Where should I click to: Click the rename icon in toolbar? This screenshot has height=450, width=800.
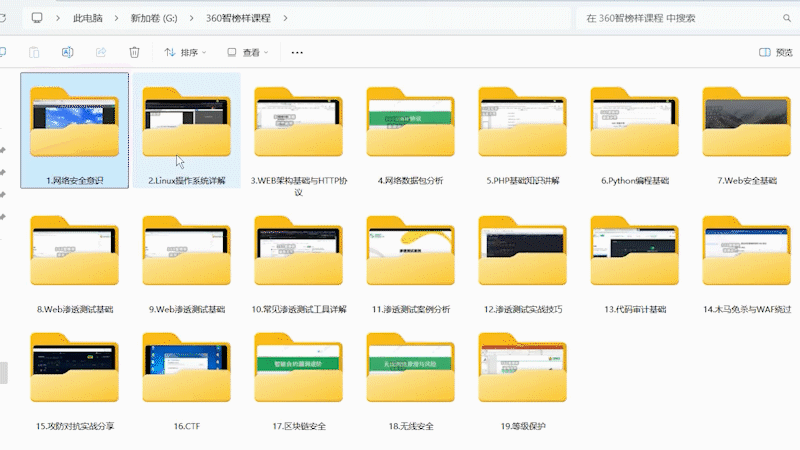coord(67,52)
